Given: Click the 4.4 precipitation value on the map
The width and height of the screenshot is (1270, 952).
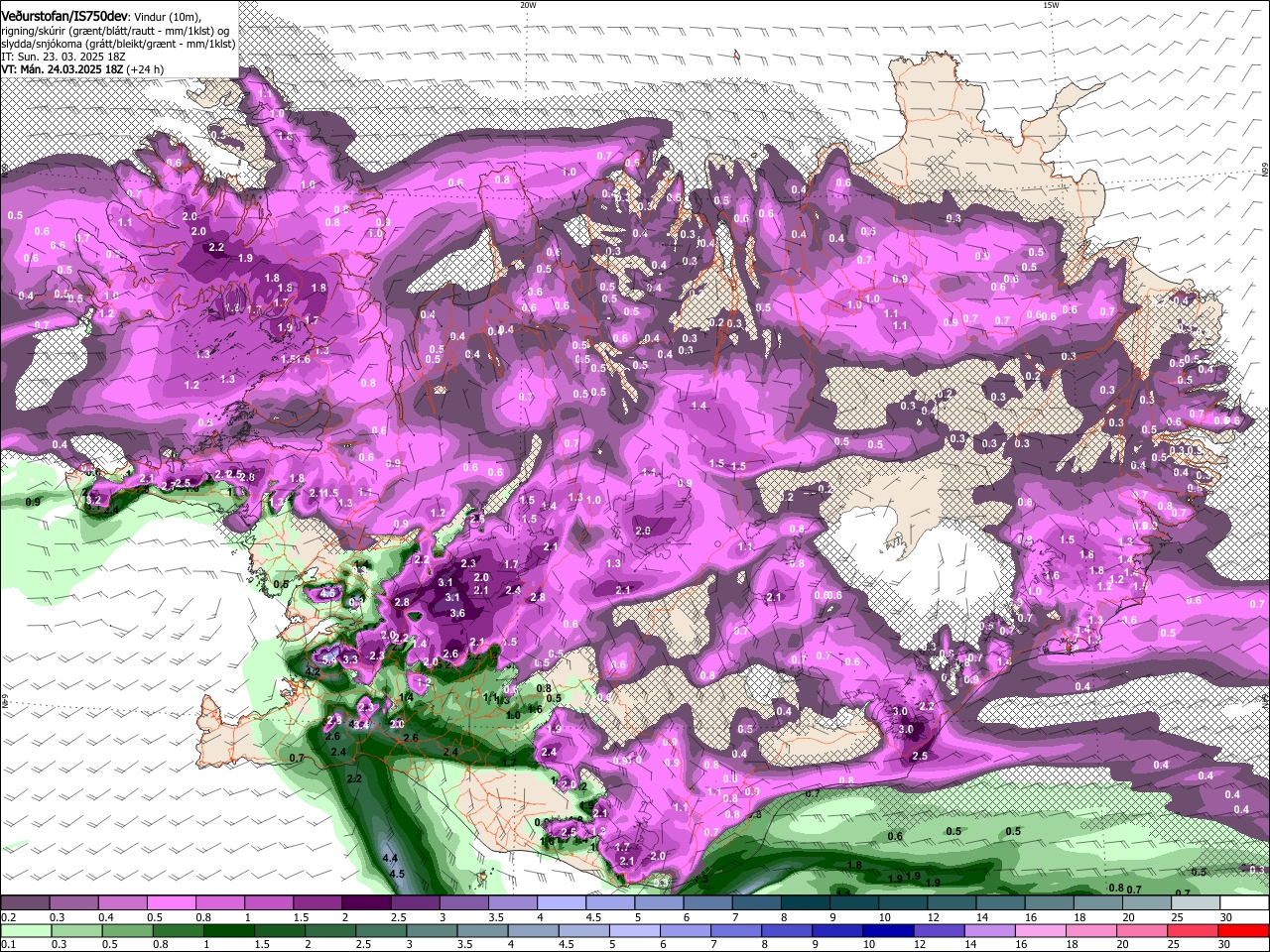Looking at the screenshot, I should 390,858.
